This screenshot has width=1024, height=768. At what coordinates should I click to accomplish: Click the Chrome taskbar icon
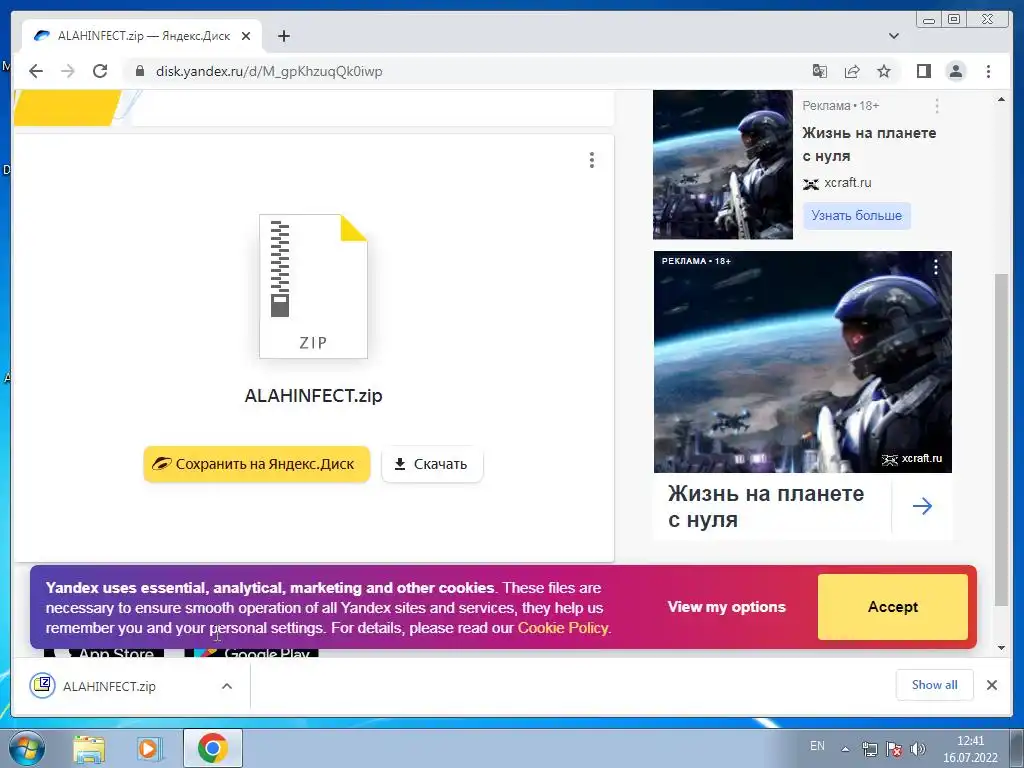tap(212, 748)
